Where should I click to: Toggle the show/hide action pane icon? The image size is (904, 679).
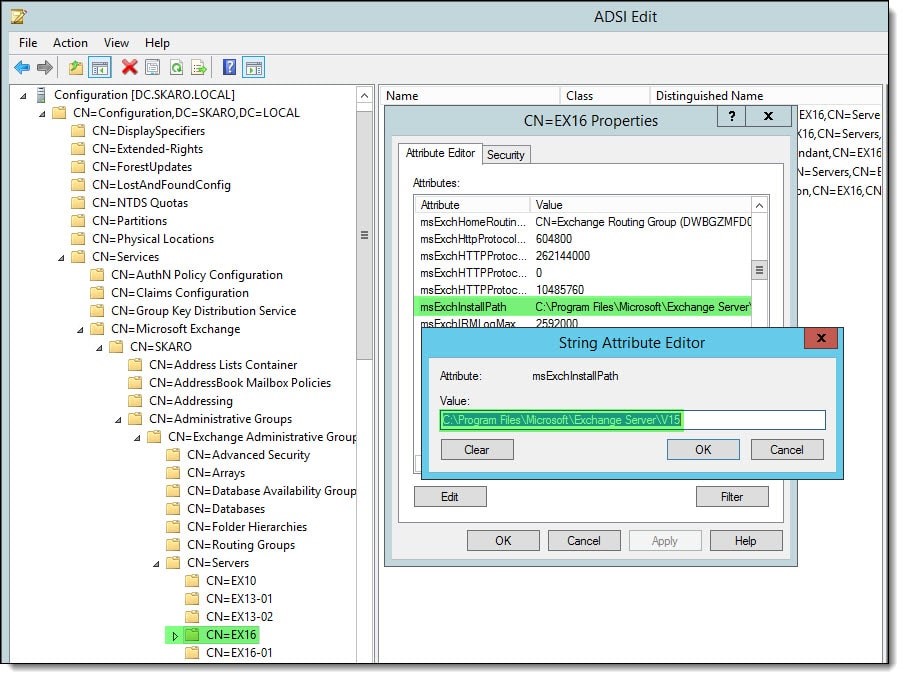(254, 67)
